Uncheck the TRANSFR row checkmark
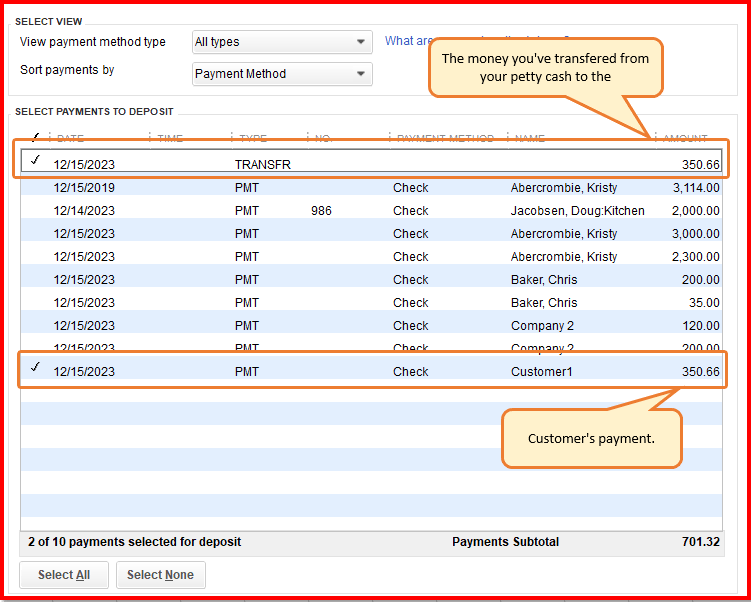 [x=36, y=163]
